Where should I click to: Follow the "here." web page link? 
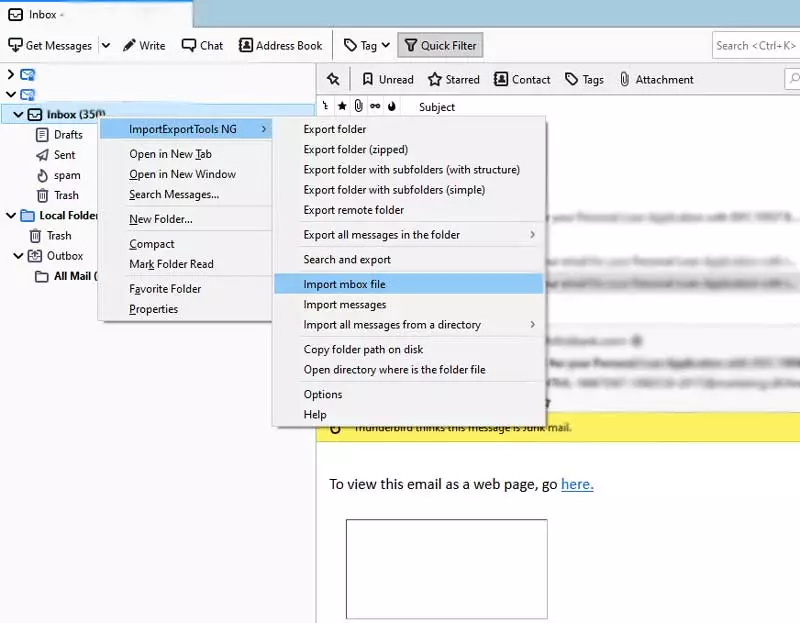click(x=577, y=484)
